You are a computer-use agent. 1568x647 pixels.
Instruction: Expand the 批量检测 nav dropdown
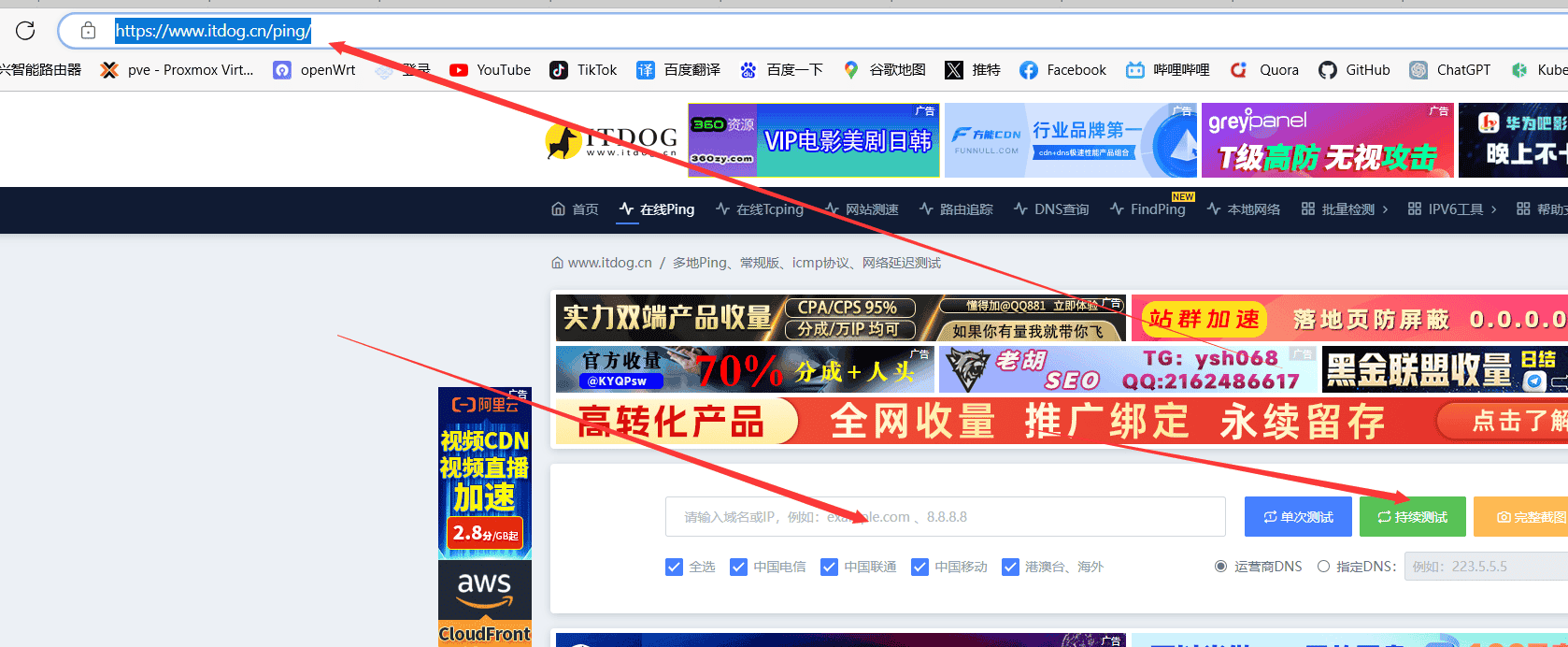click(1345, 209)
